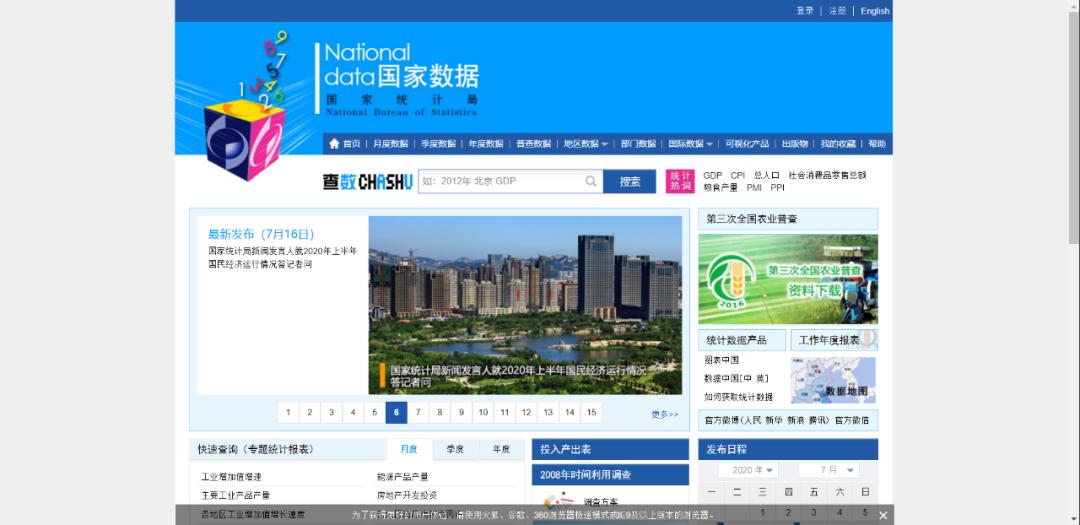Screen dimensions: 1080x525
Task: Click the 工作年度报表 button
Action: (x=834, y=340)
